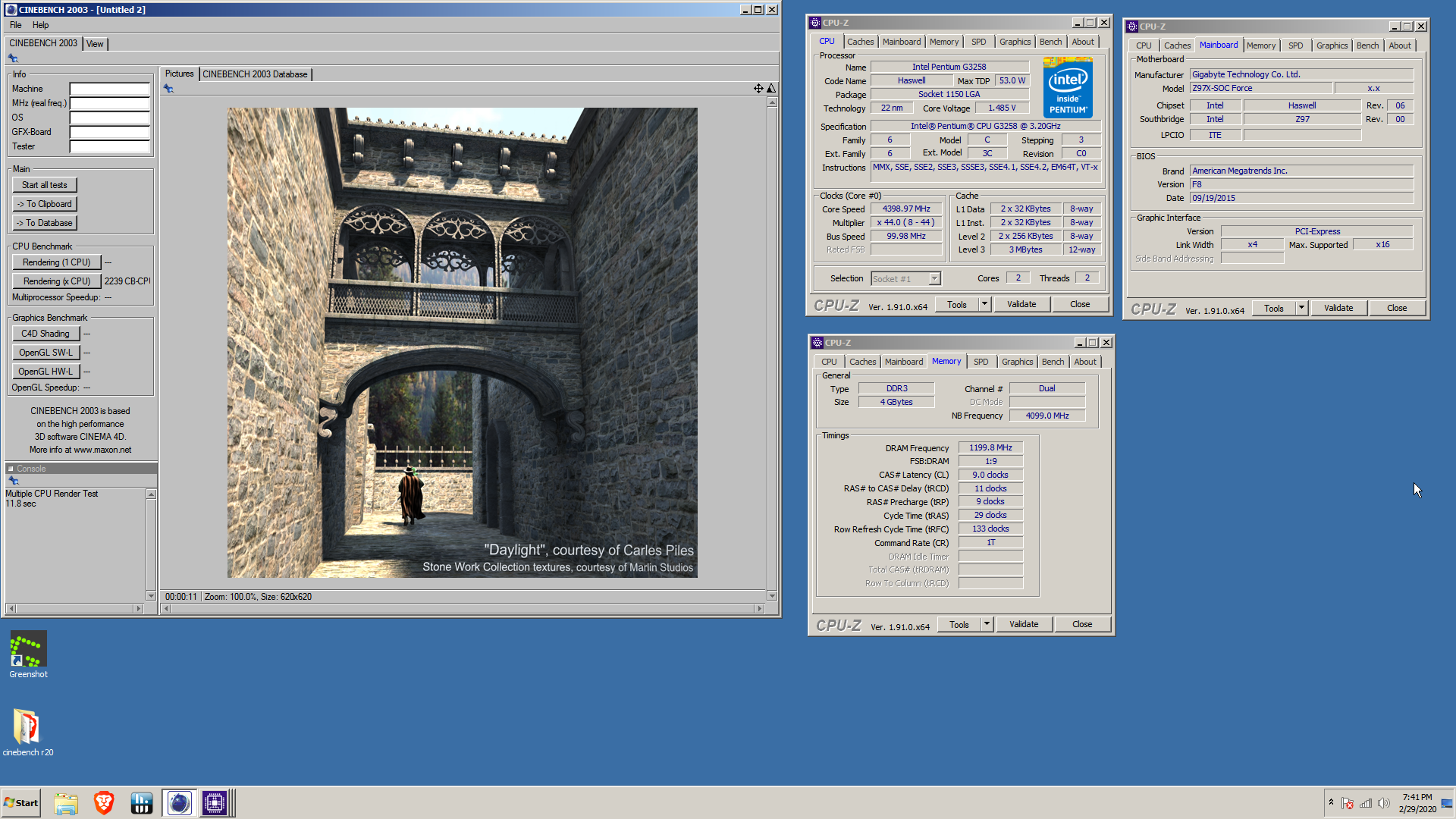1456x819 pixels.
Task: Run the OpenGL SW-L benchmark
Action: [45, 353]
